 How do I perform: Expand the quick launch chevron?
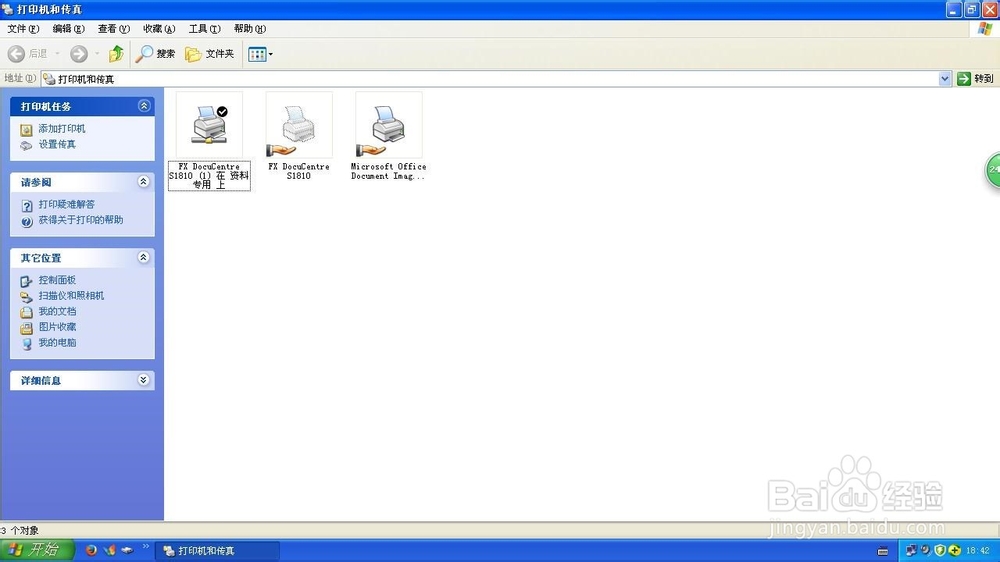[145, 547]
